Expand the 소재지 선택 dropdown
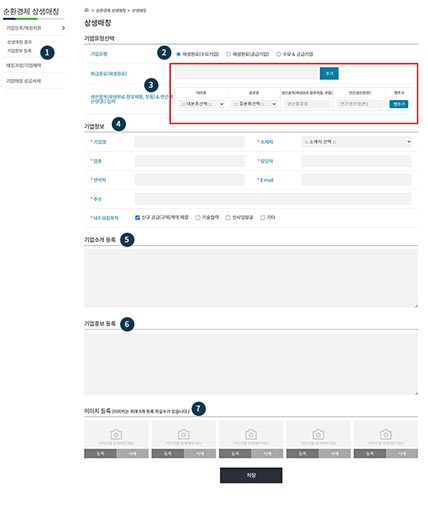 pos(356,142)
